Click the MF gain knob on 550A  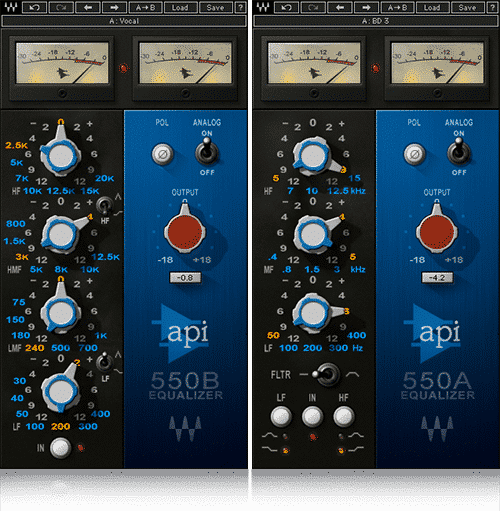313,234
